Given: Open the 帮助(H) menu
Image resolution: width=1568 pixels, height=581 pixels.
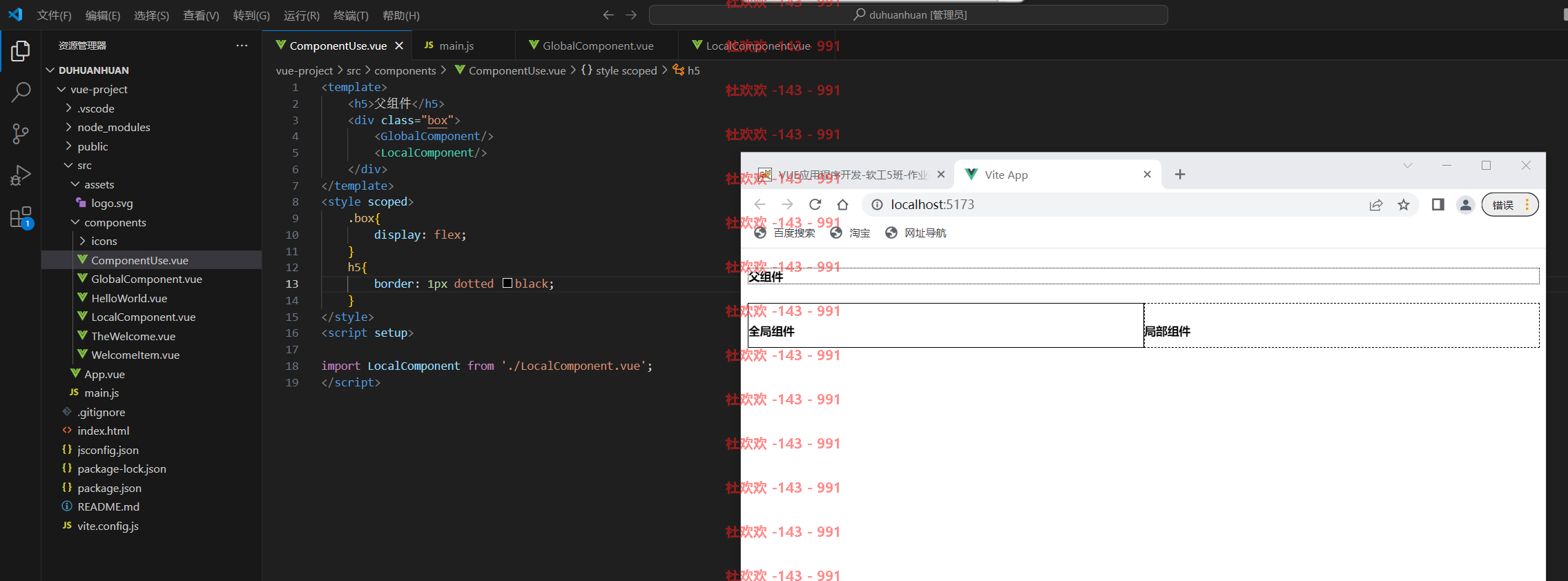Looking at the screenshot, I should (400, 15).
